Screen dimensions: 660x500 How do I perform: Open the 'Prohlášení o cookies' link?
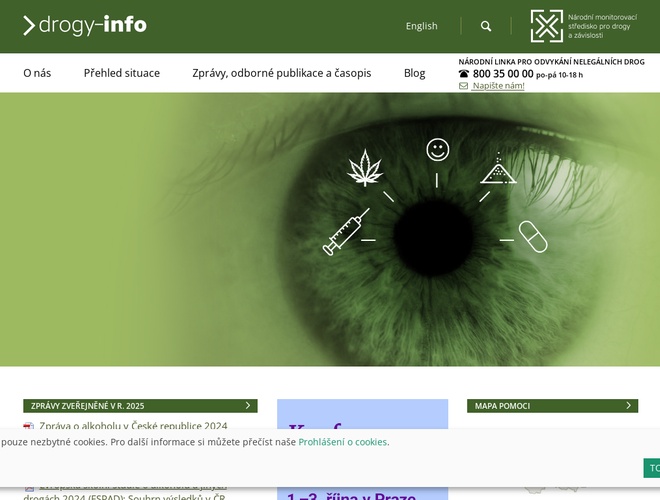[x=343, y=442]
